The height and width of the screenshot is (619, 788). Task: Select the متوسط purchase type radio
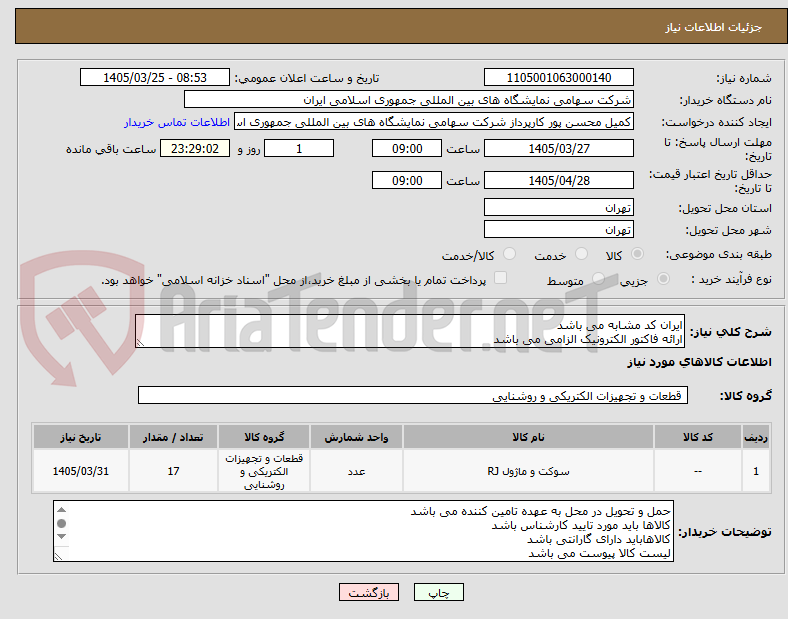(x=598, y=279)
